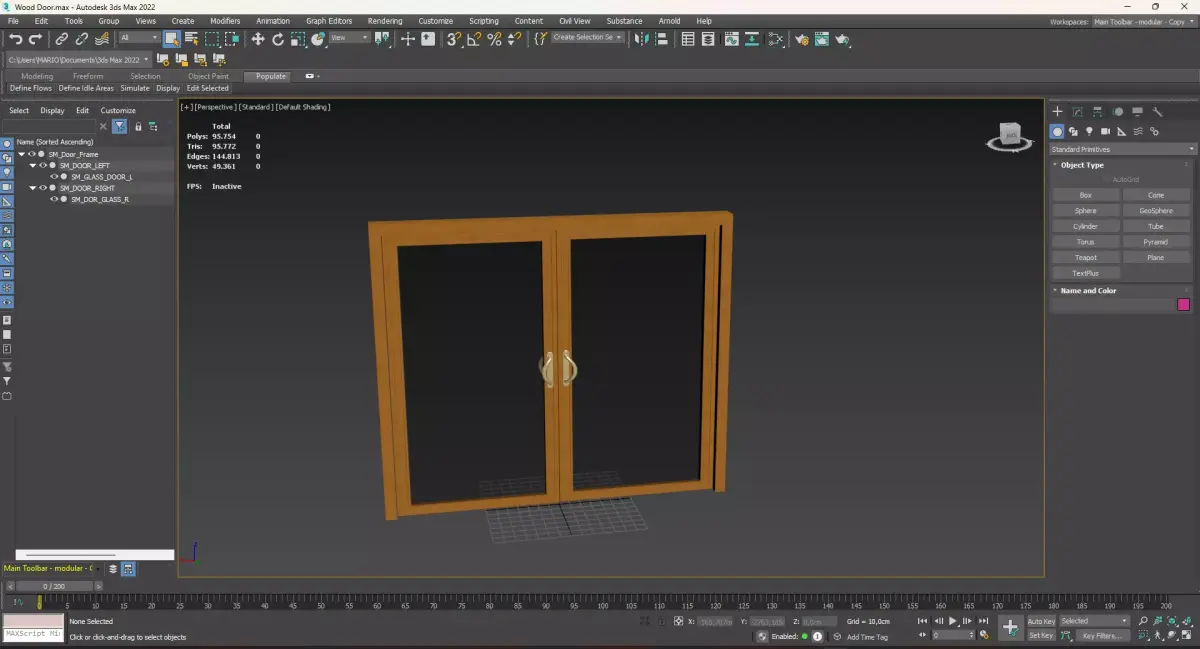Viewport: 1200px width, 649px height.
Task: Open Select by Name dialog icon
Action: point(192,39)
